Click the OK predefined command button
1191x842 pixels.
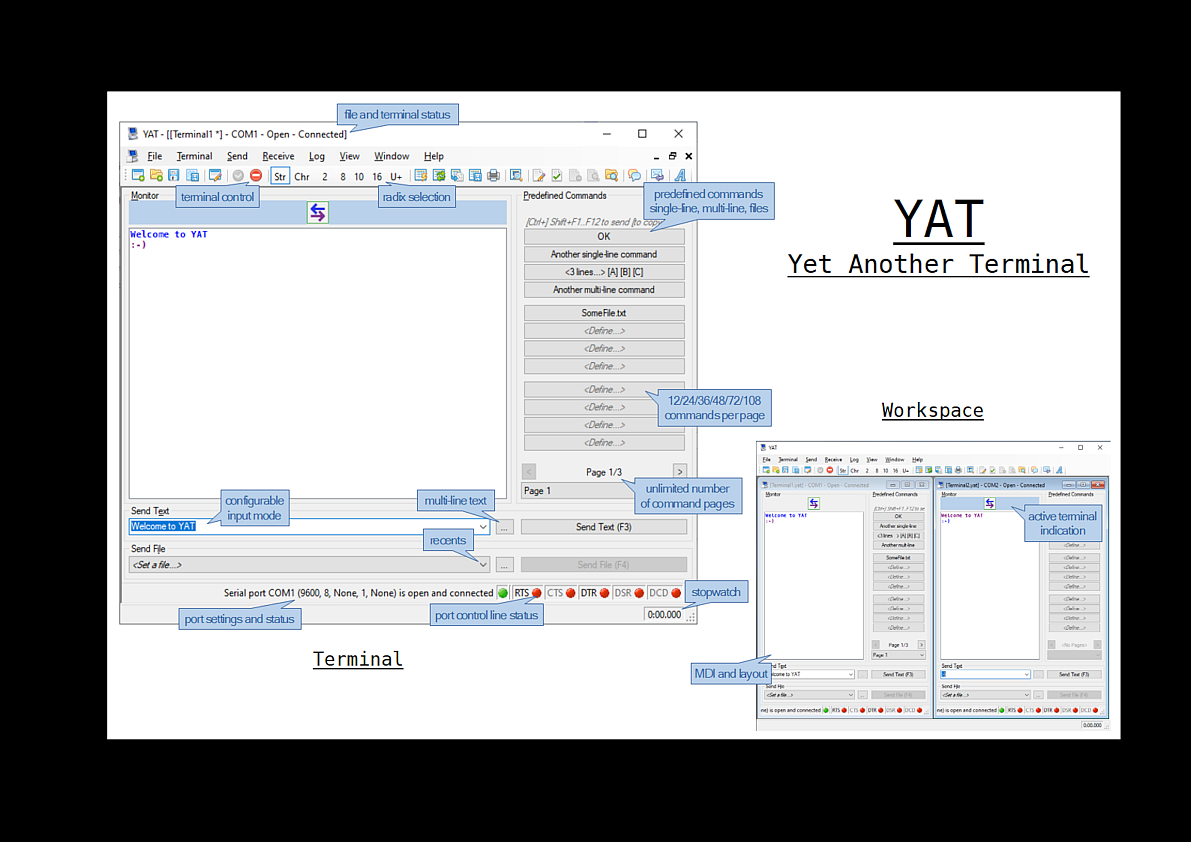pos(604,236)
